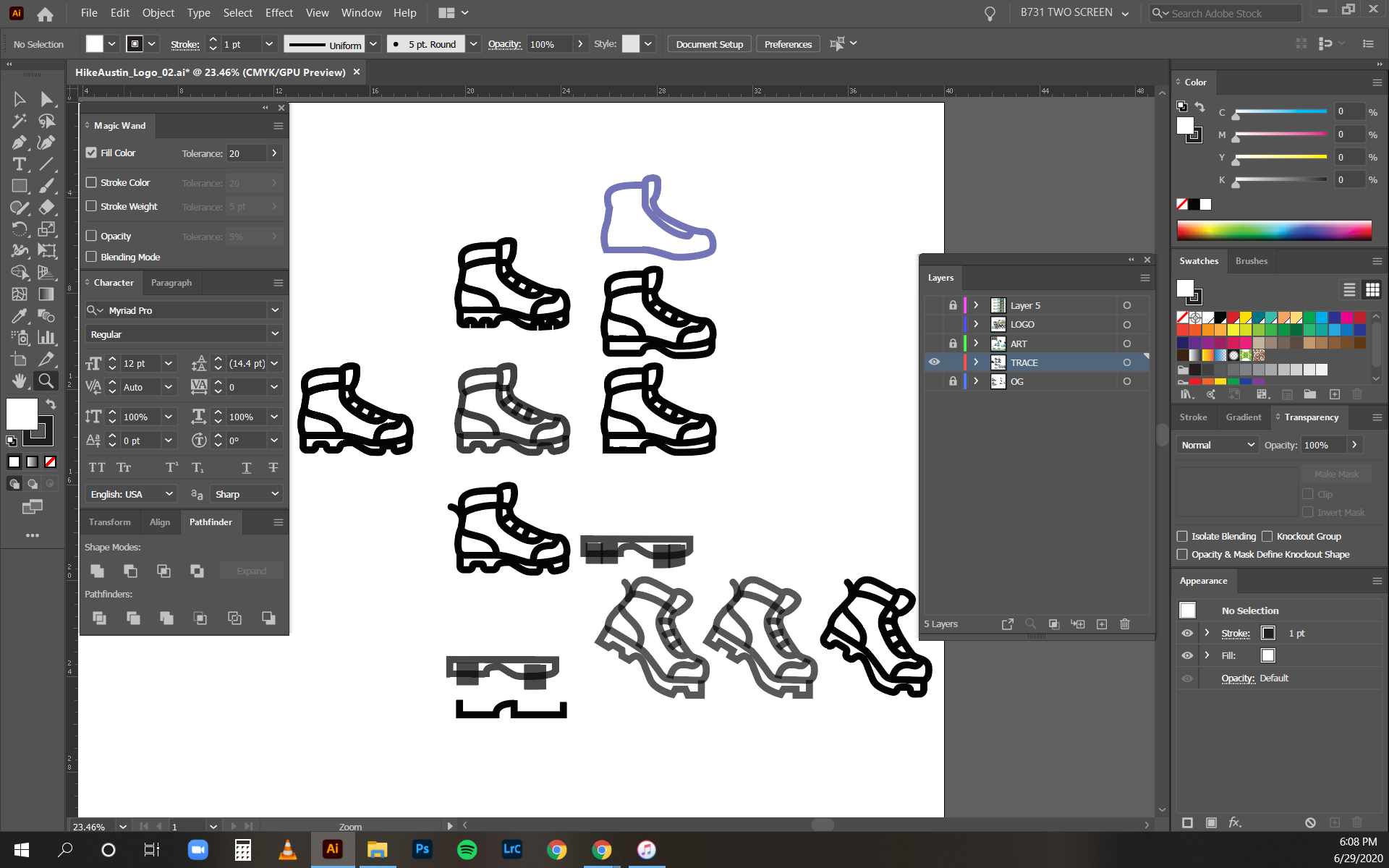
Task: Select the Eyedropper tool
Action: [20, 316]
